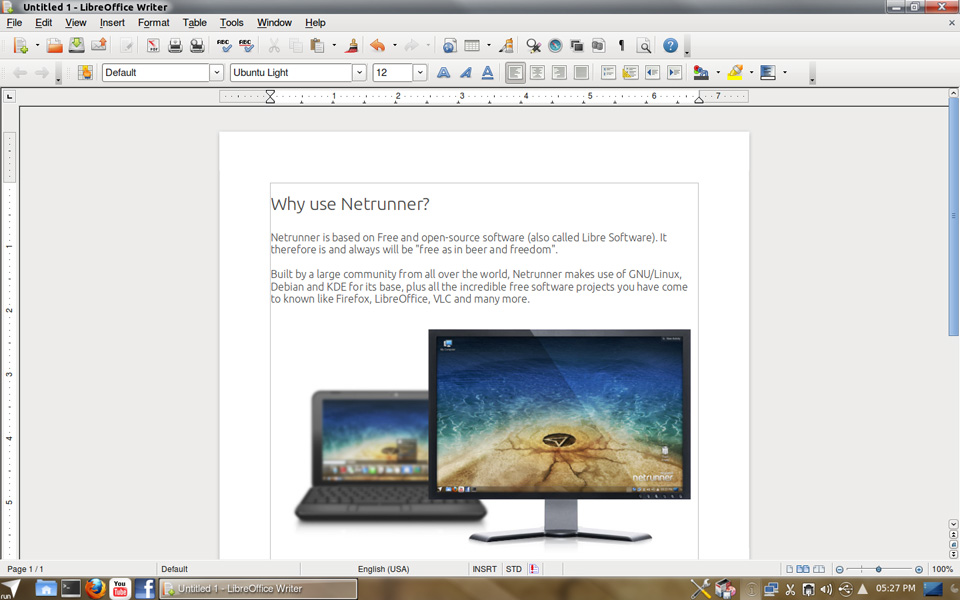Open the Format menu
This screenshot has height=600, width=960.
click(153, 22)
